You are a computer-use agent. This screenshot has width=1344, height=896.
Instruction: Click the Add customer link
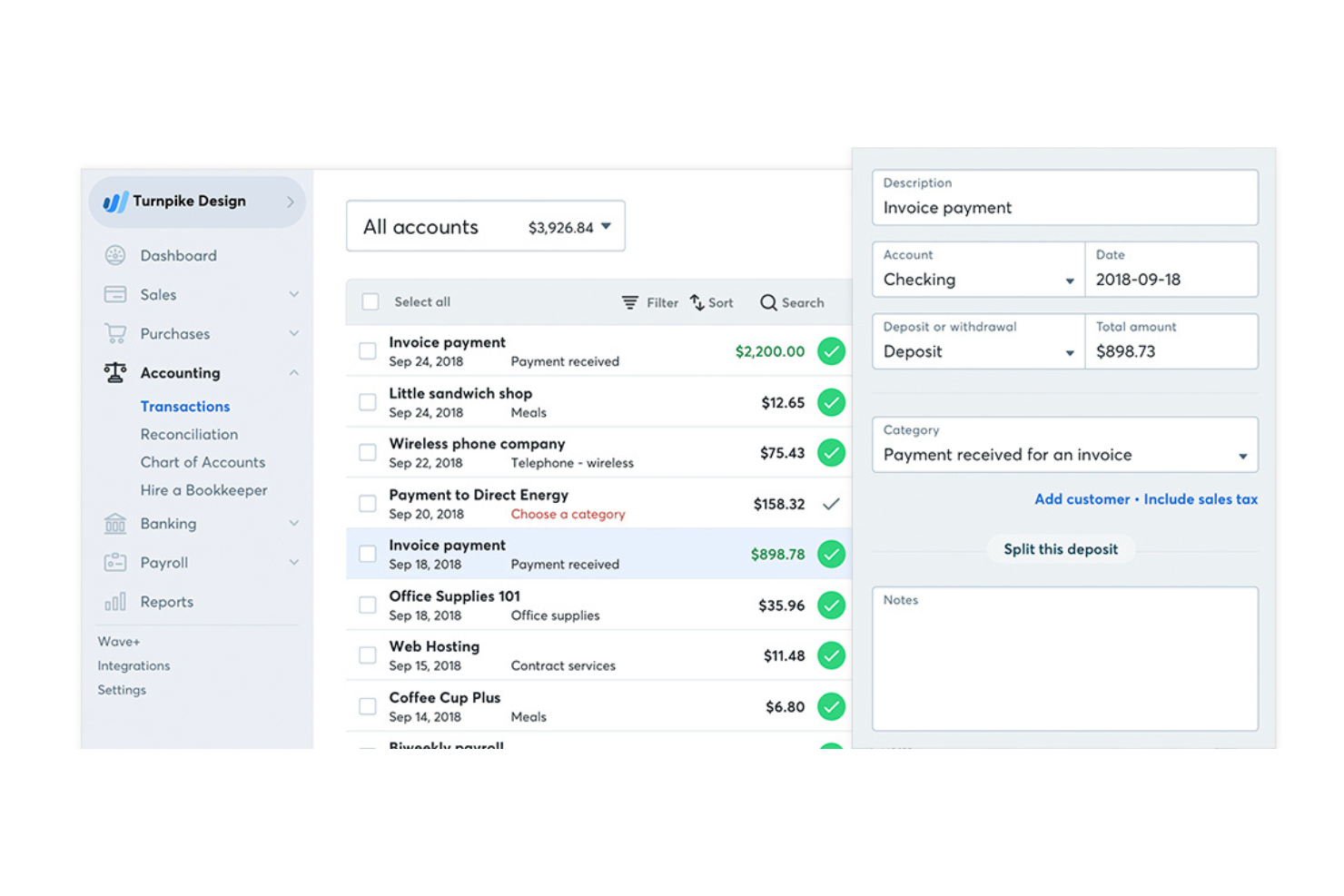(1082, 498)
